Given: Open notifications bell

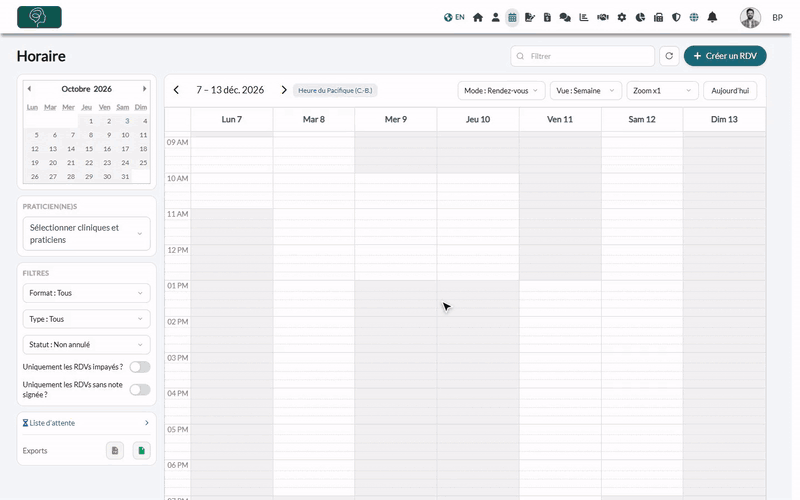Looking at the screenshot, I should point(712,17).
